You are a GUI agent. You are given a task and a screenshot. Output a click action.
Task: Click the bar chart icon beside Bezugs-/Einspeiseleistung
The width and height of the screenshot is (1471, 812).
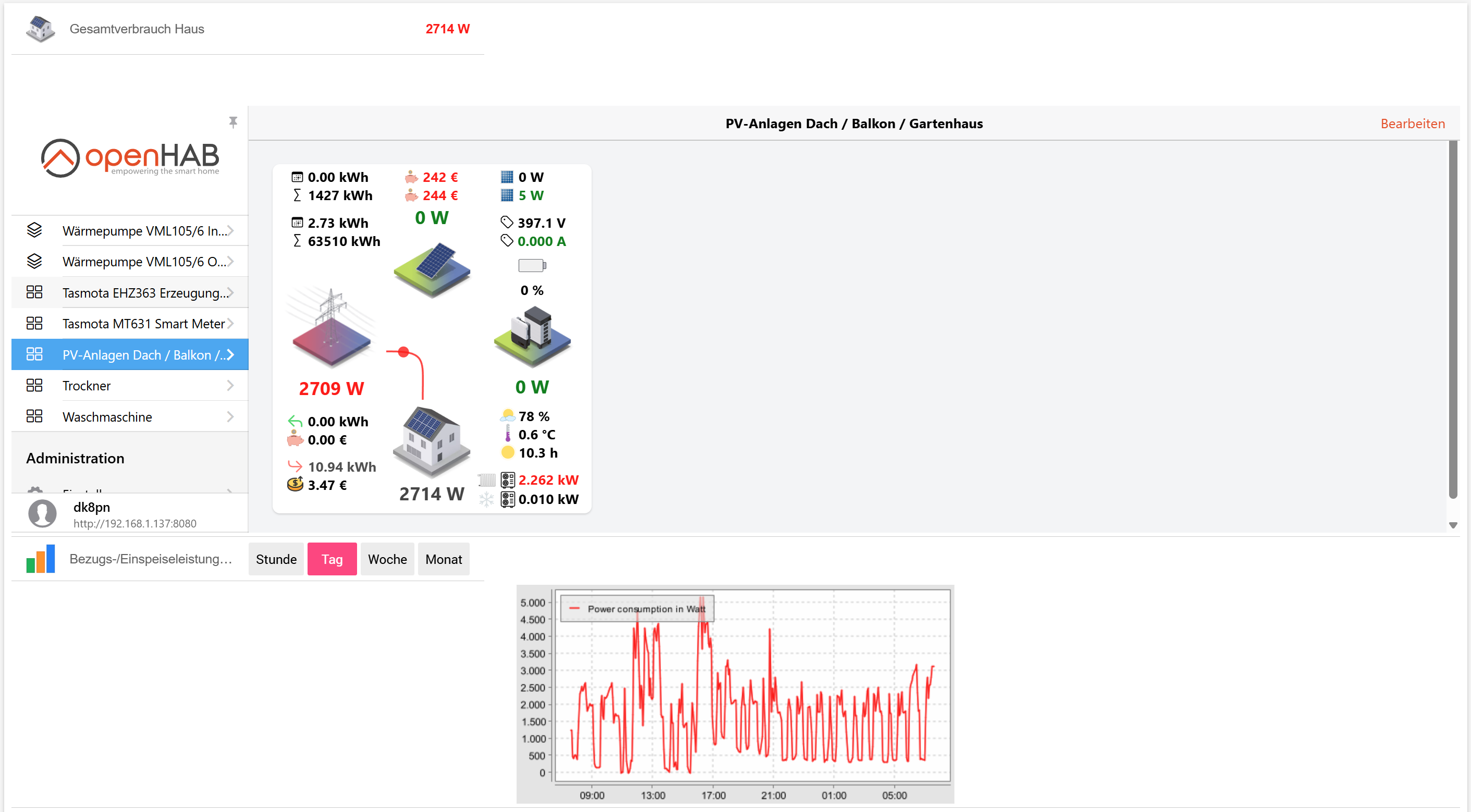click(41, 559)
